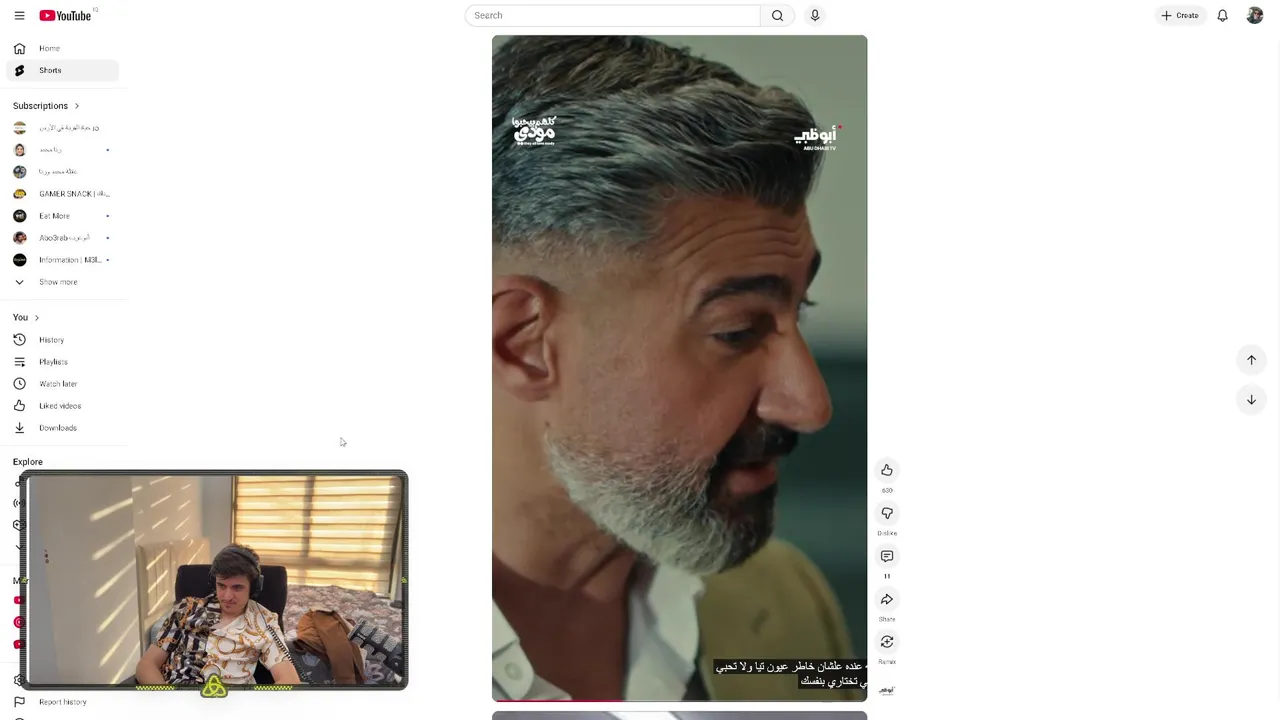Click the History clock icon
This screenshot has height=720, width=1280.
19,339
